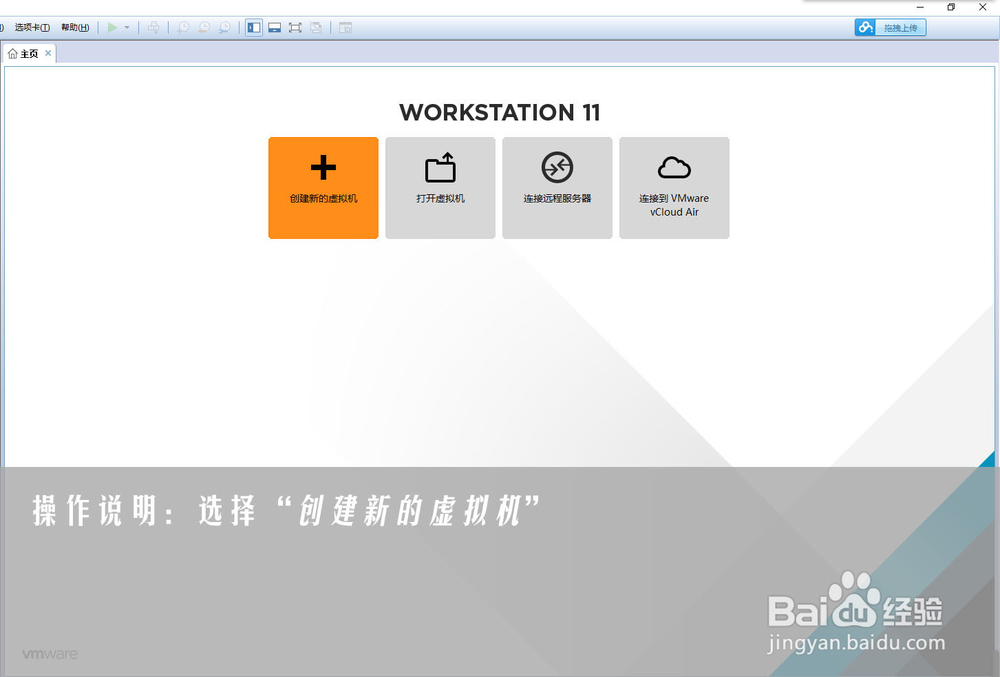
Task: Click the cloud upload icon beside 拖拽上传
Action: click(x=865, y=27)
